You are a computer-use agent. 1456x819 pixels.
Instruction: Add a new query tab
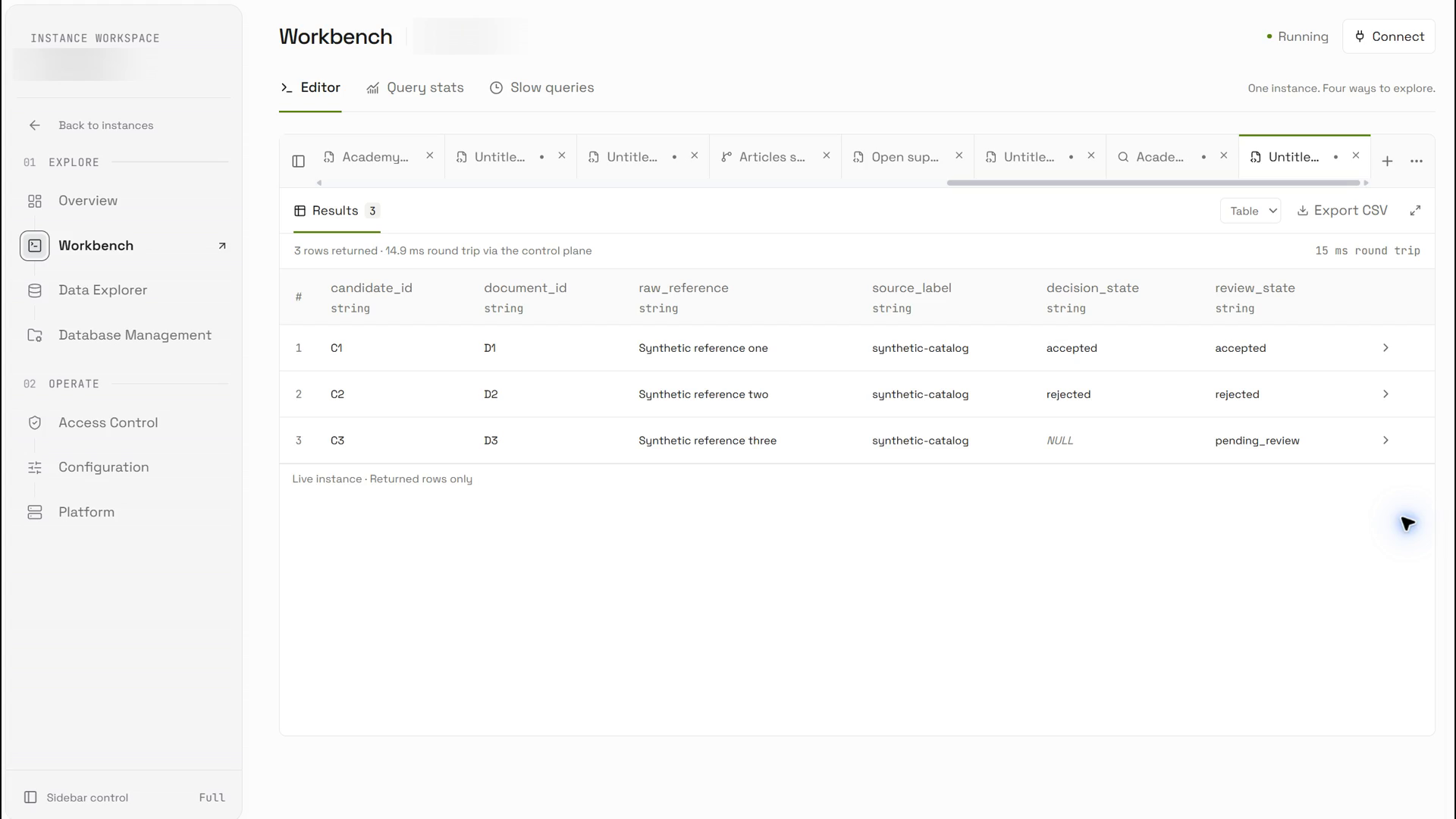(1387, 161)
